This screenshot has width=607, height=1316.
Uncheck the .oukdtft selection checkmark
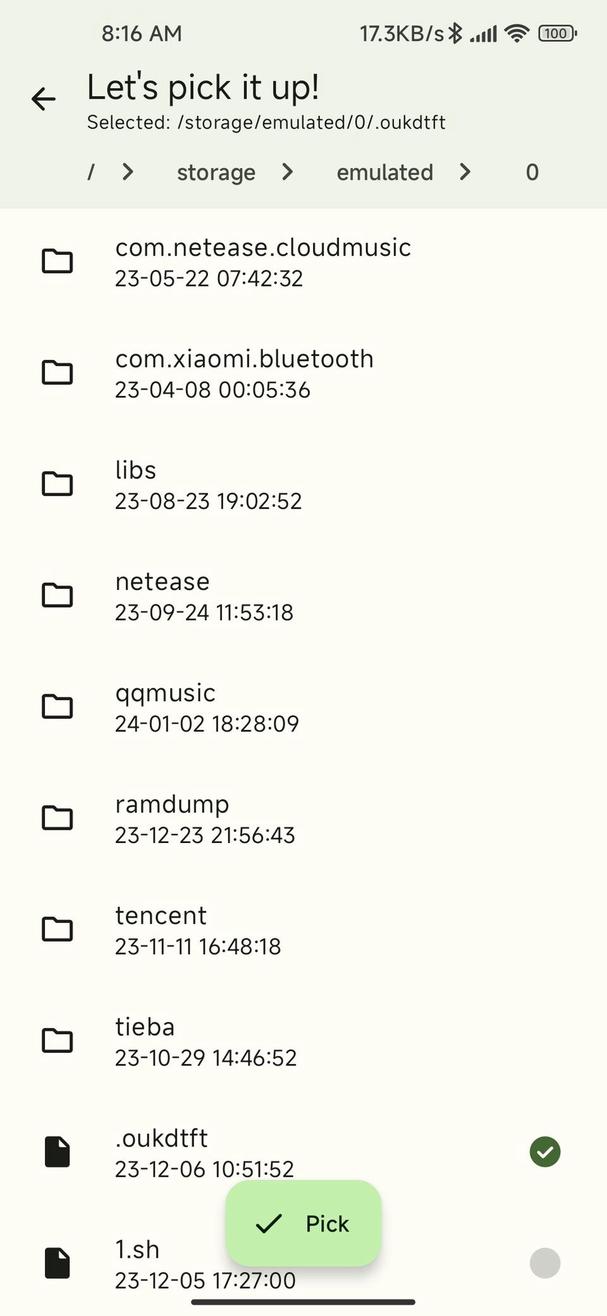tap(545, 1152)
